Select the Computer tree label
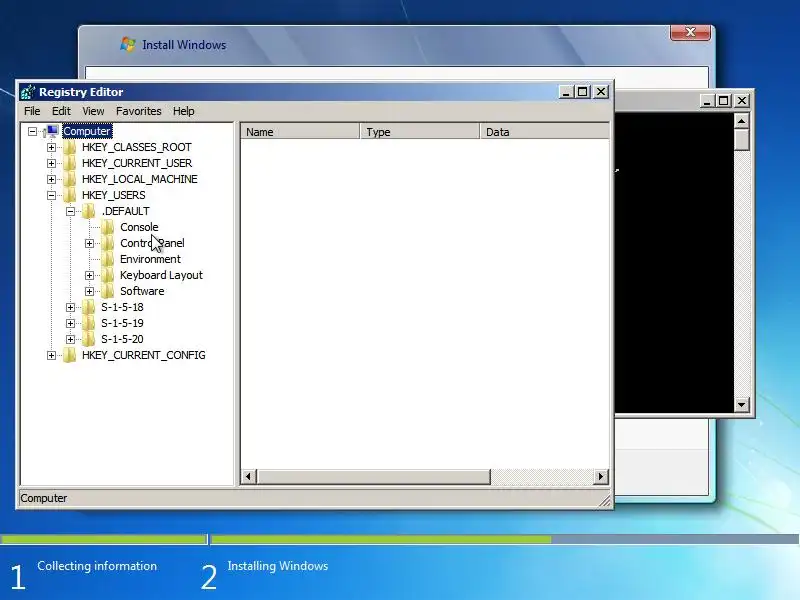Viewport: 800px width, 600px height. point(87,131)
